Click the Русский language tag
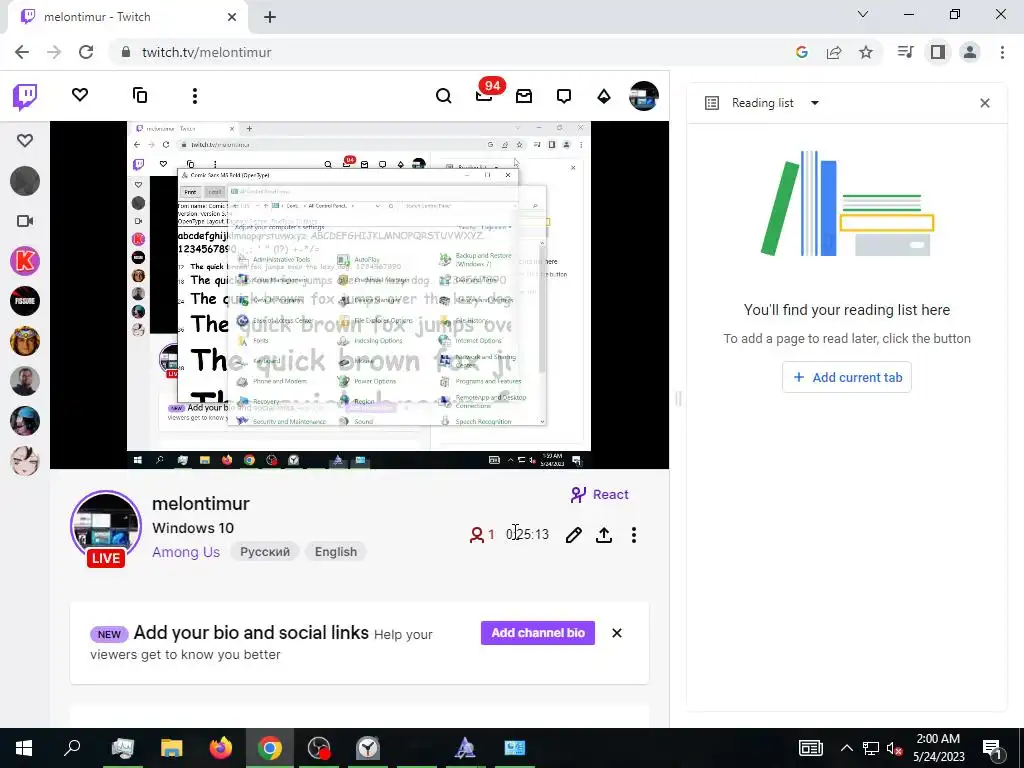This screenshot has width=1024, height=768. 264,552
